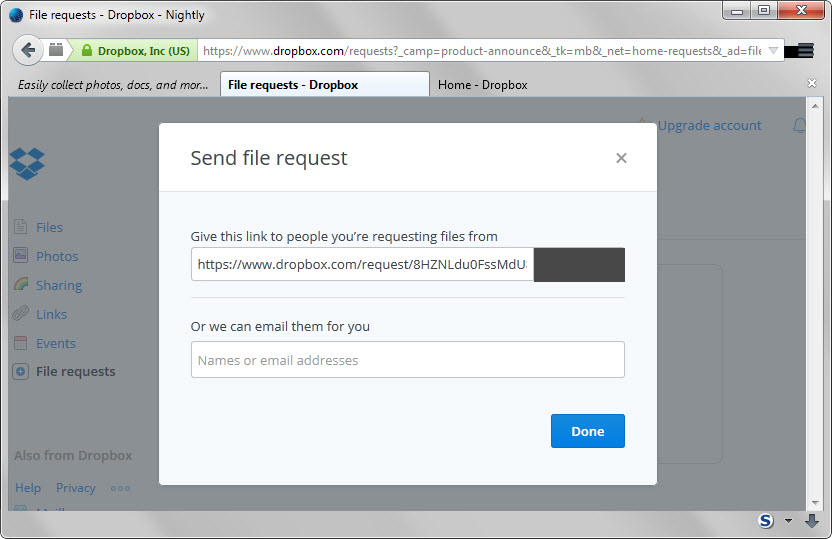Click Upgrade account link
The width and height of the screenshot is (832, 539).
[x=709, y=126]
